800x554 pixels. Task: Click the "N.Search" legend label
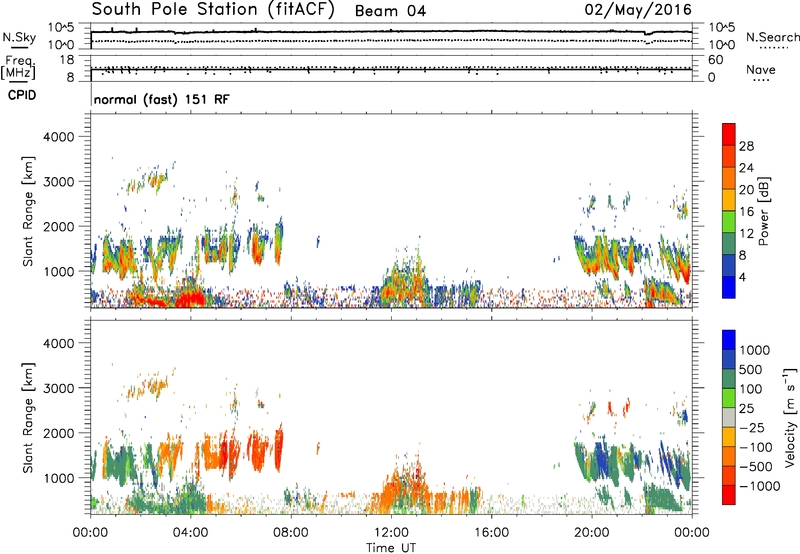pos(772,37)
